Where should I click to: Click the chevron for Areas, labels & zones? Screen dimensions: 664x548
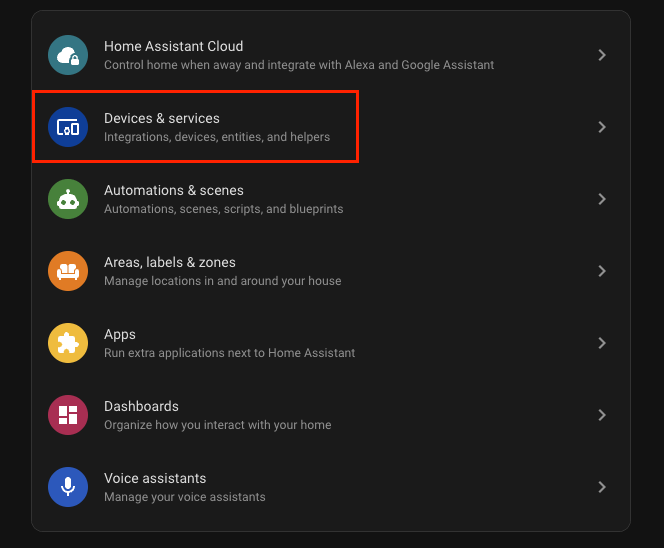point(602,271)
